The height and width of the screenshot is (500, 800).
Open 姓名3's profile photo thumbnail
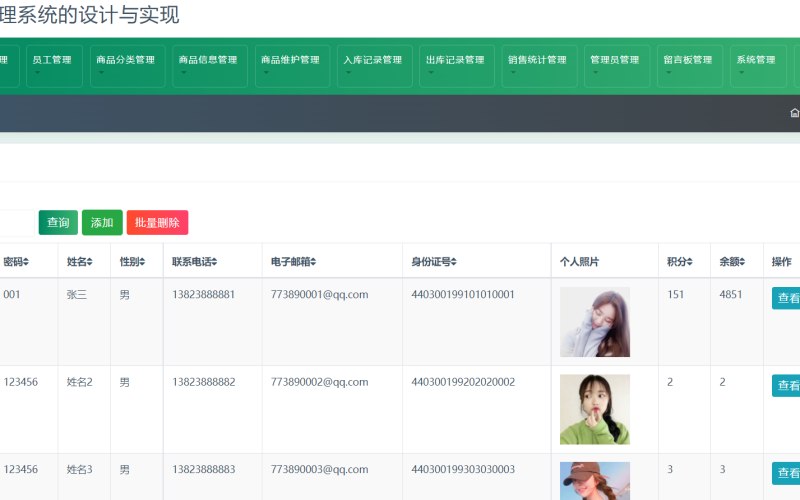[x=595, y=481]
